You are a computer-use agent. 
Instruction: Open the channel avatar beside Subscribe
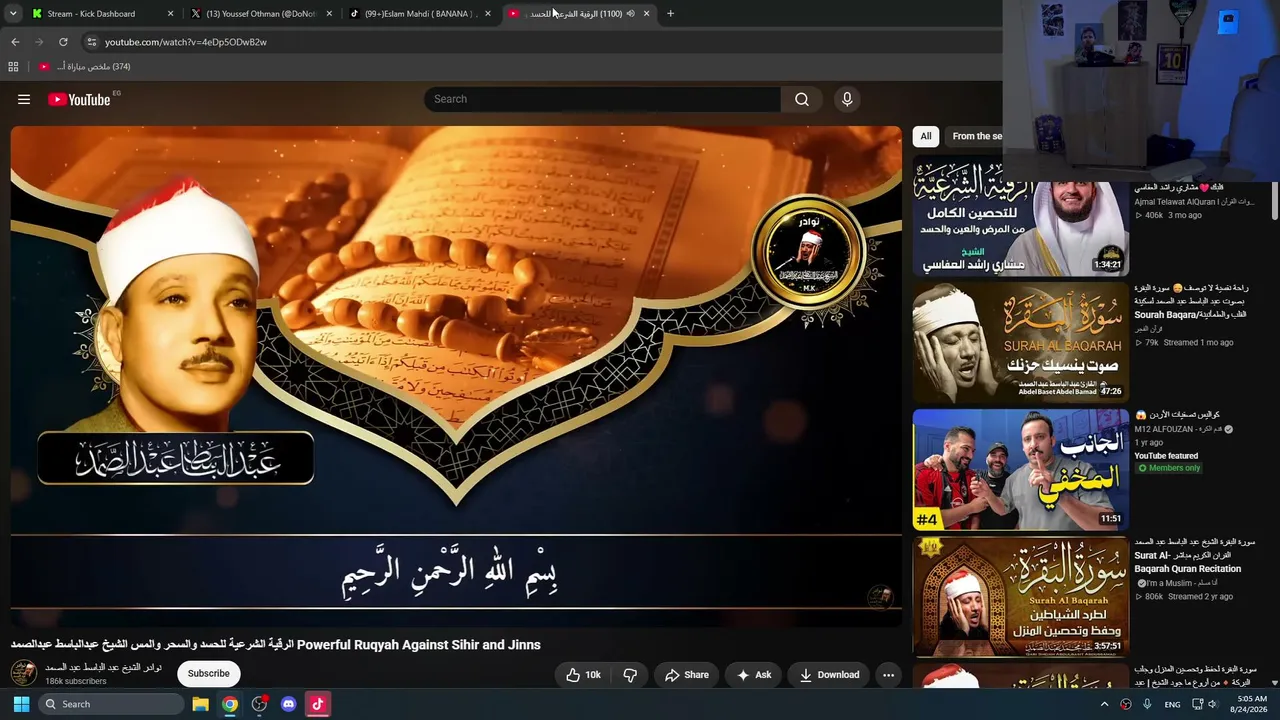click(23, 673)
